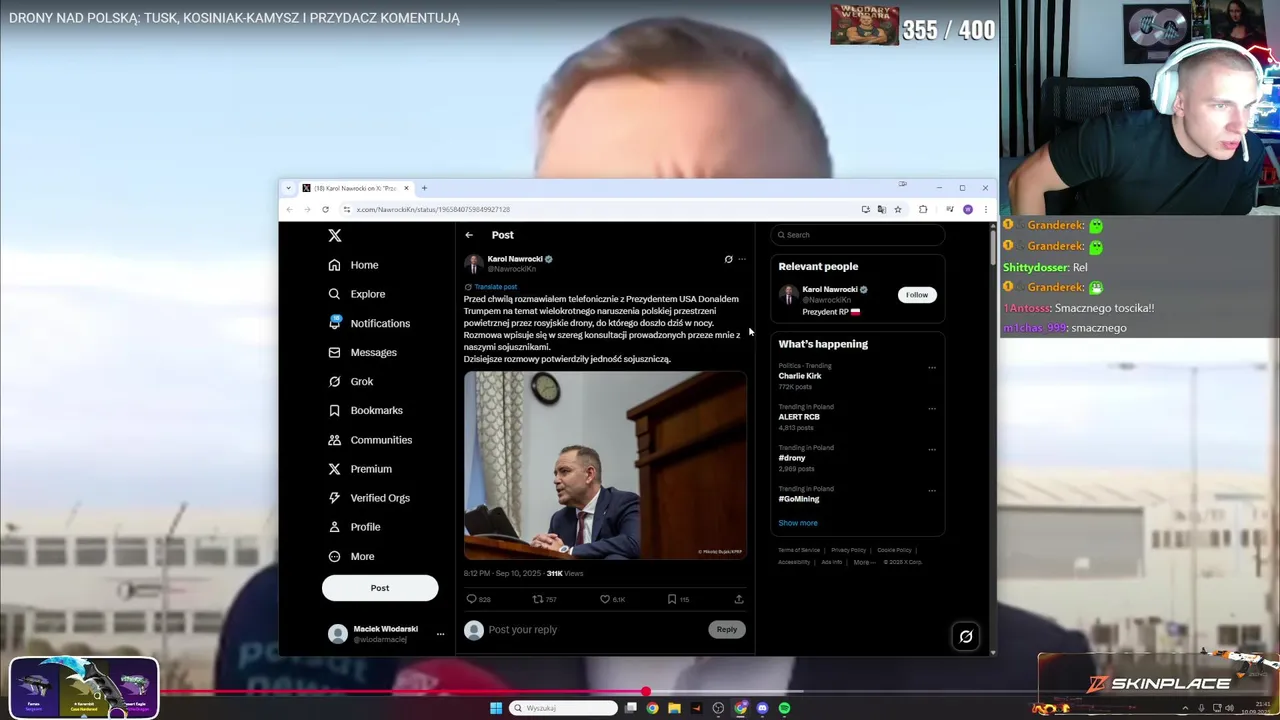This screenshot has width=1280, height=720.
Task: Open #drony trending topic
Action: pos(792,458)
